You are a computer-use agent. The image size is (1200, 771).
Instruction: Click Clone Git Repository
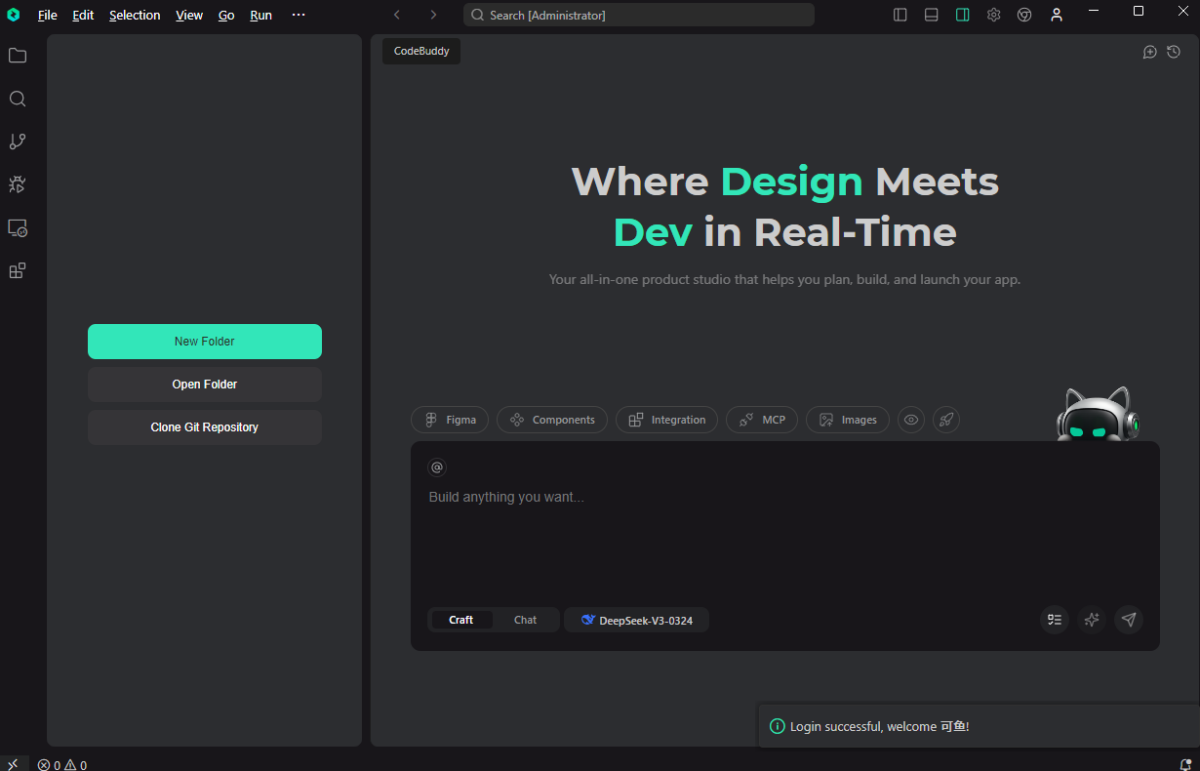tap(205, 427)
